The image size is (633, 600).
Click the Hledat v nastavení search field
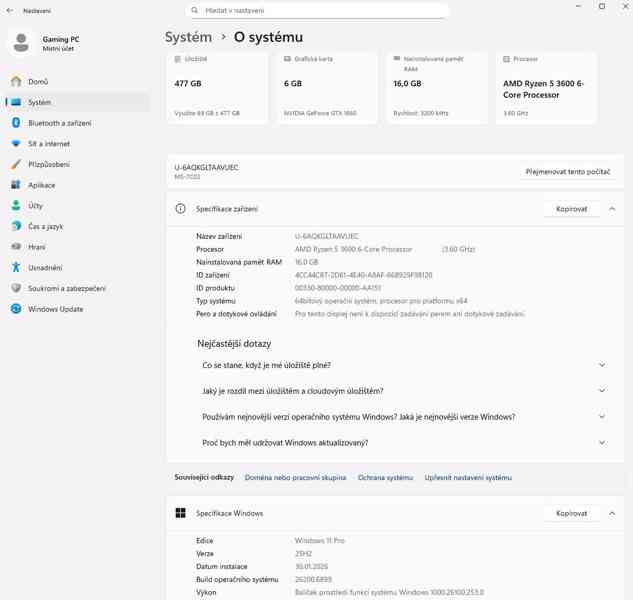pos(320,10)
